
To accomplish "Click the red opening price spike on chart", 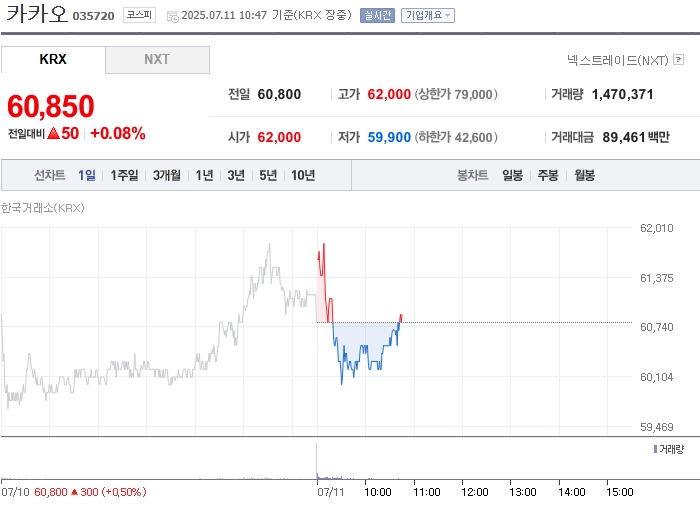I will click(324, 244).
